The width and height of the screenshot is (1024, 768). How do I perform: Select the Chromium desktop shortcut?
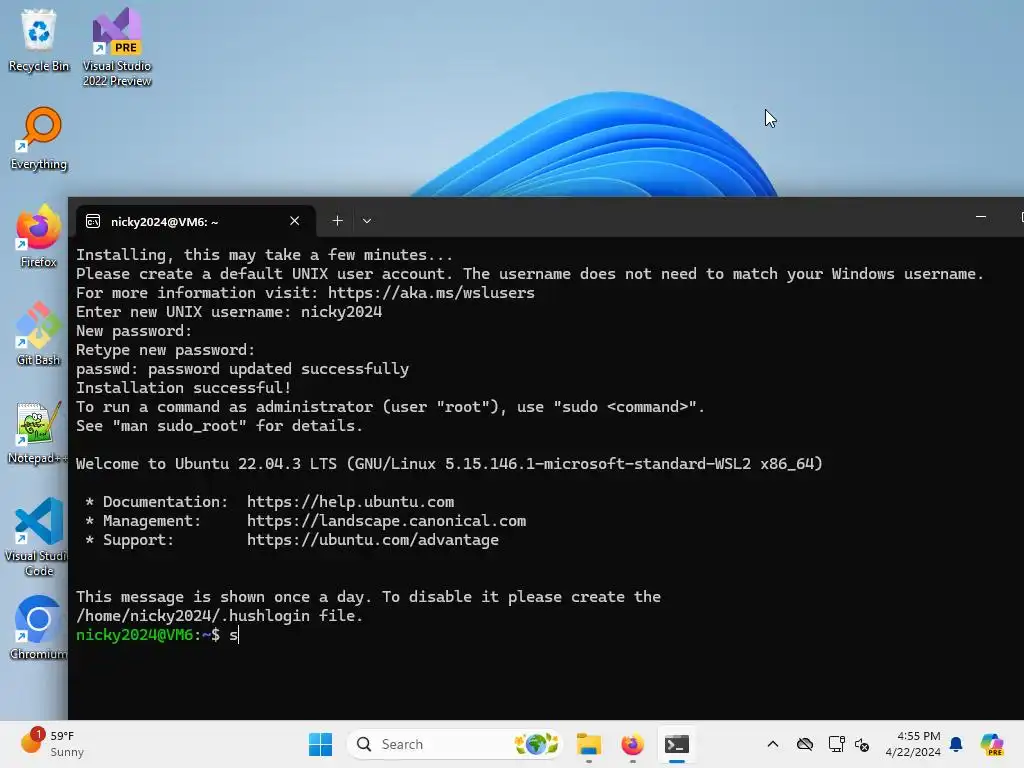coord(38,628)
